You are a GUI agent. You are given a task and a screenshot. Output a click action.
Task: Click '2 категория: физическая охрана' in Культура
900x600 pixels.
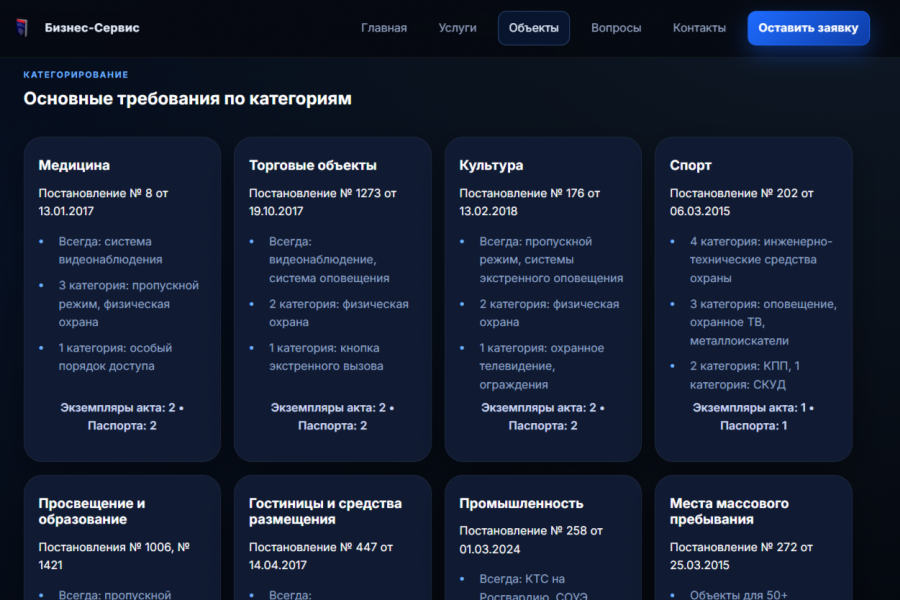coord(549,313)
